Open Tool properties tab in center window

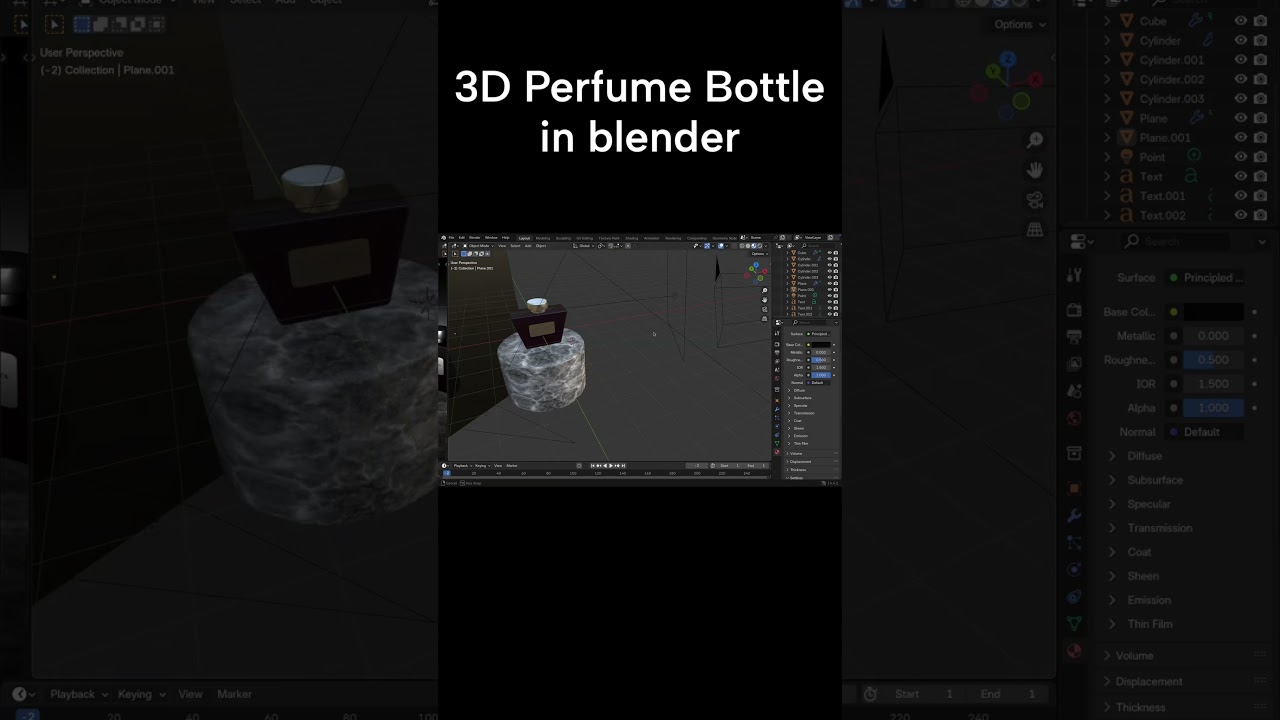pos(777,333)
